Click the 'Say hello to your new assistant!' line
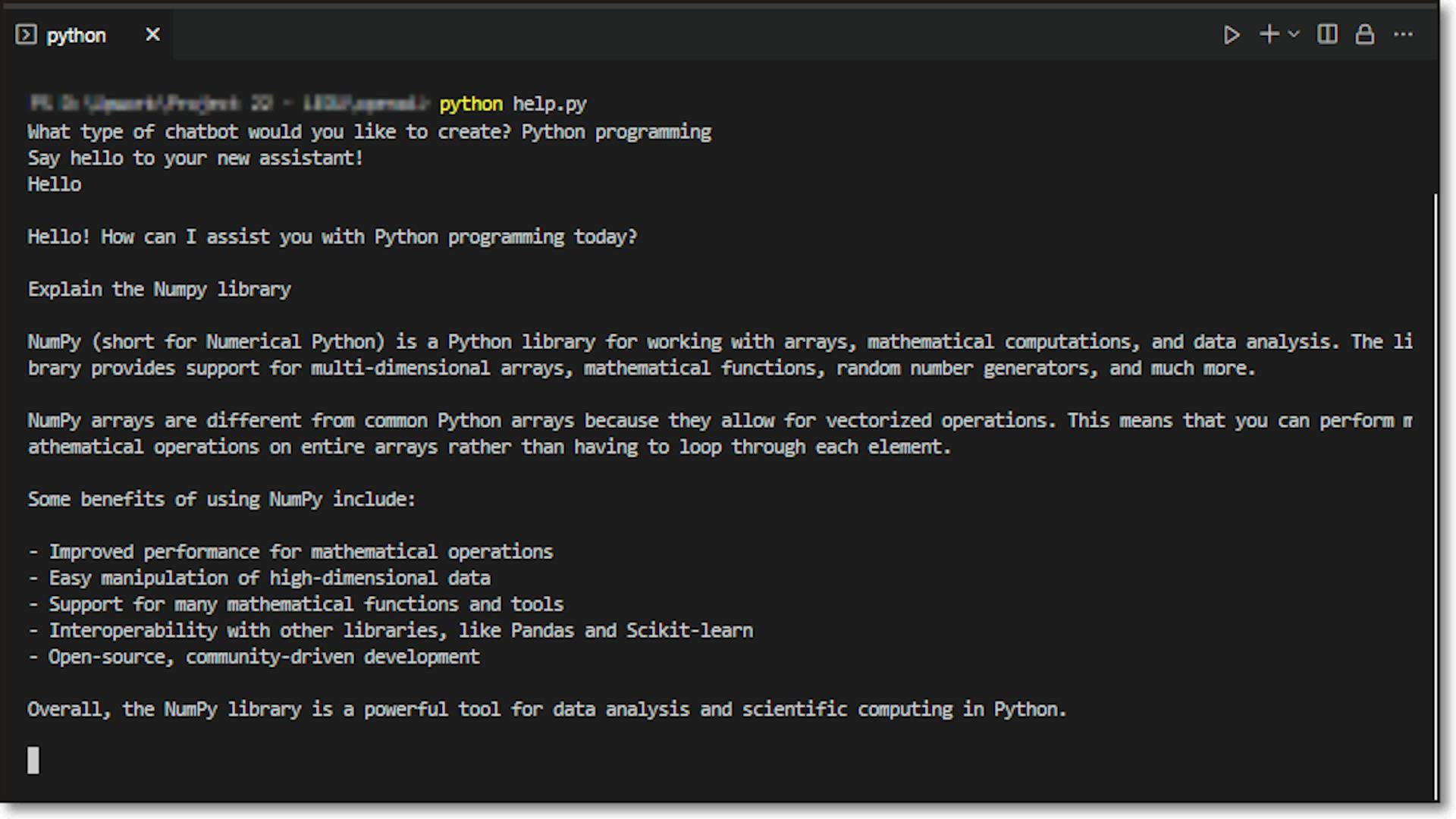 pyautogui.click(x=196, y=158)
